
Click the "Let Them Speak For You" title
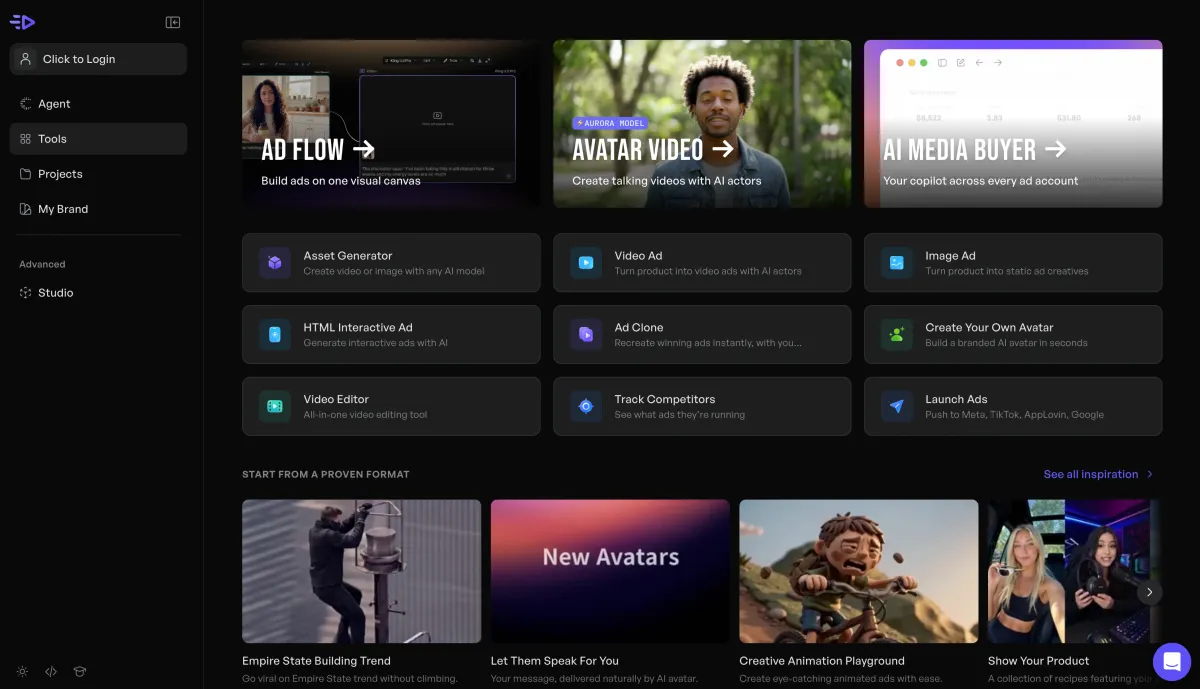coord(555,661)
